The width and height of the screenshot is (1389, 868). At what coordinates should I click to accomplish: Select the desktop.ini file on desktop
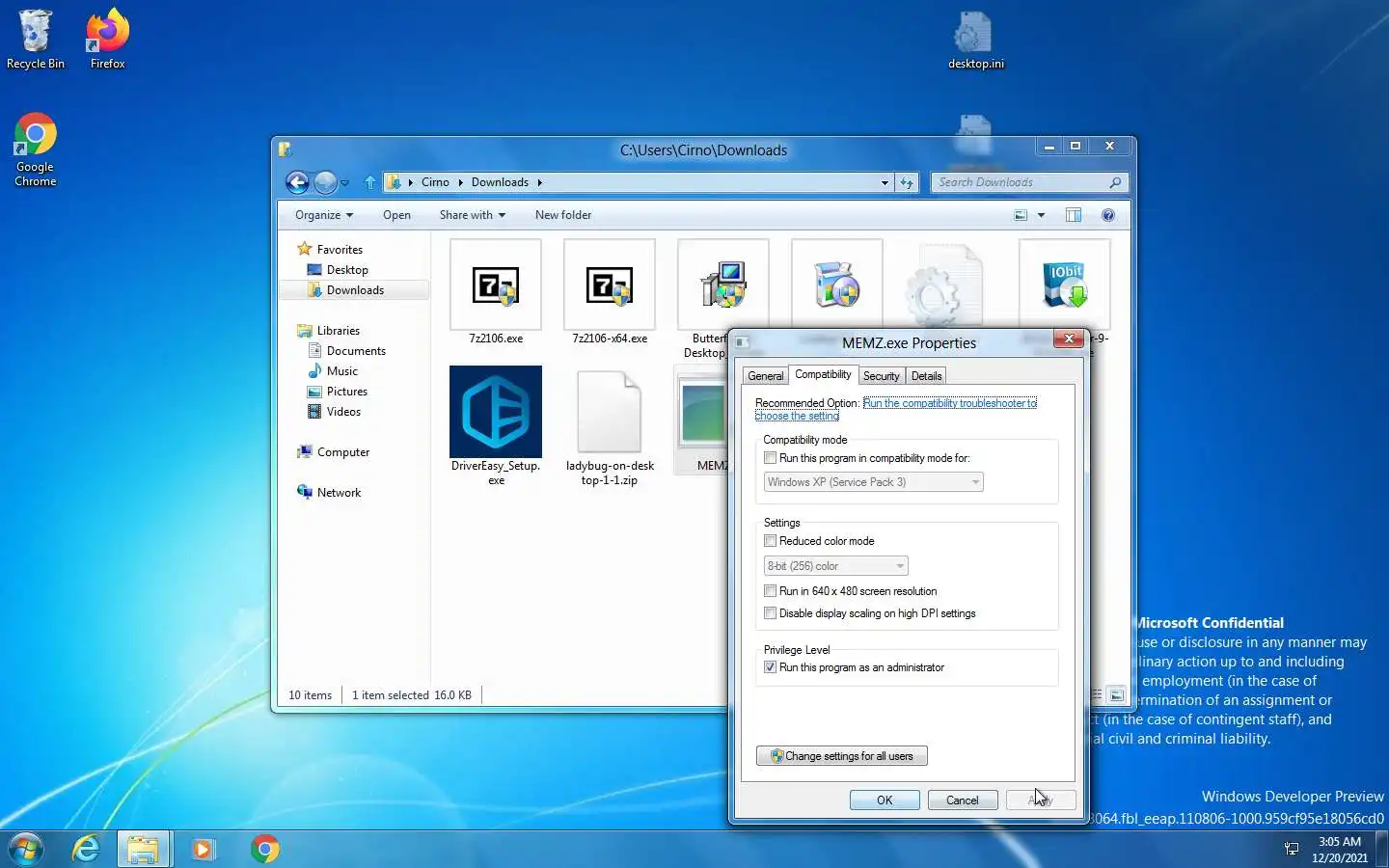point(975,41)
